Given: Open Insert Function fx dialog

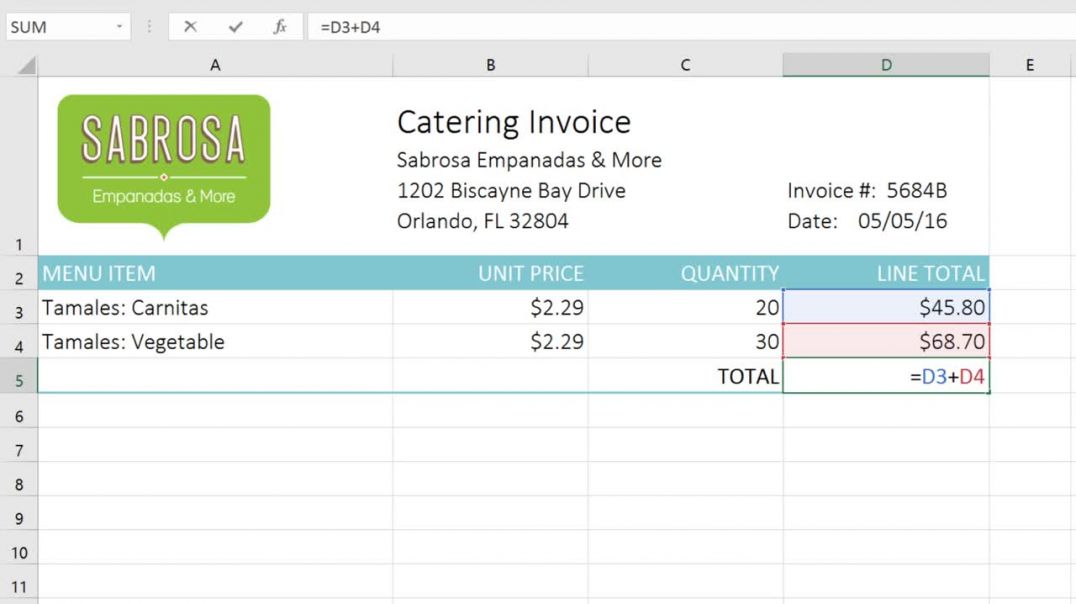Looking at the screenshot, I should 280,27.
